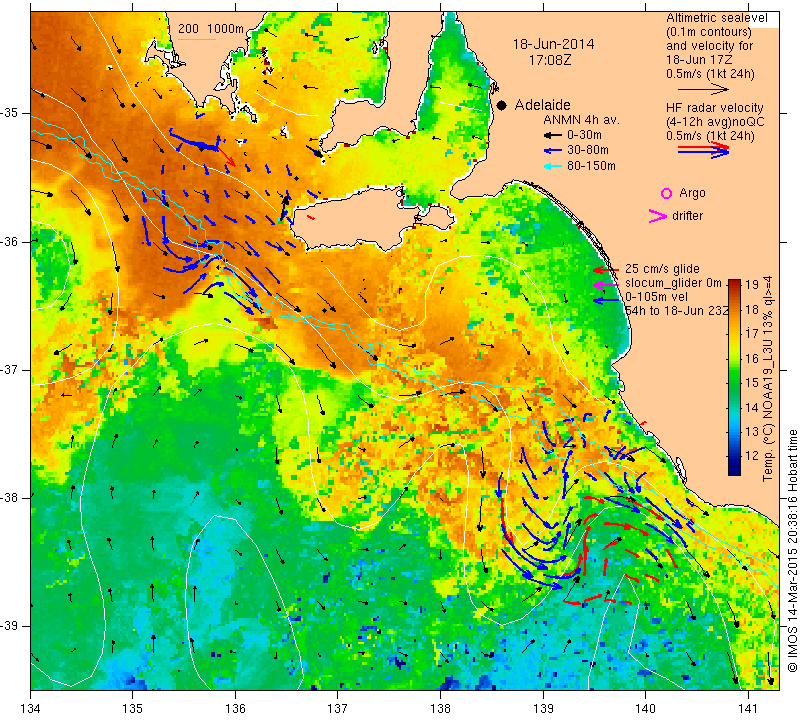This screenshot has width=800, height=720.
Task: Click the '30-80m' legend label
Action: click(588, 151)
